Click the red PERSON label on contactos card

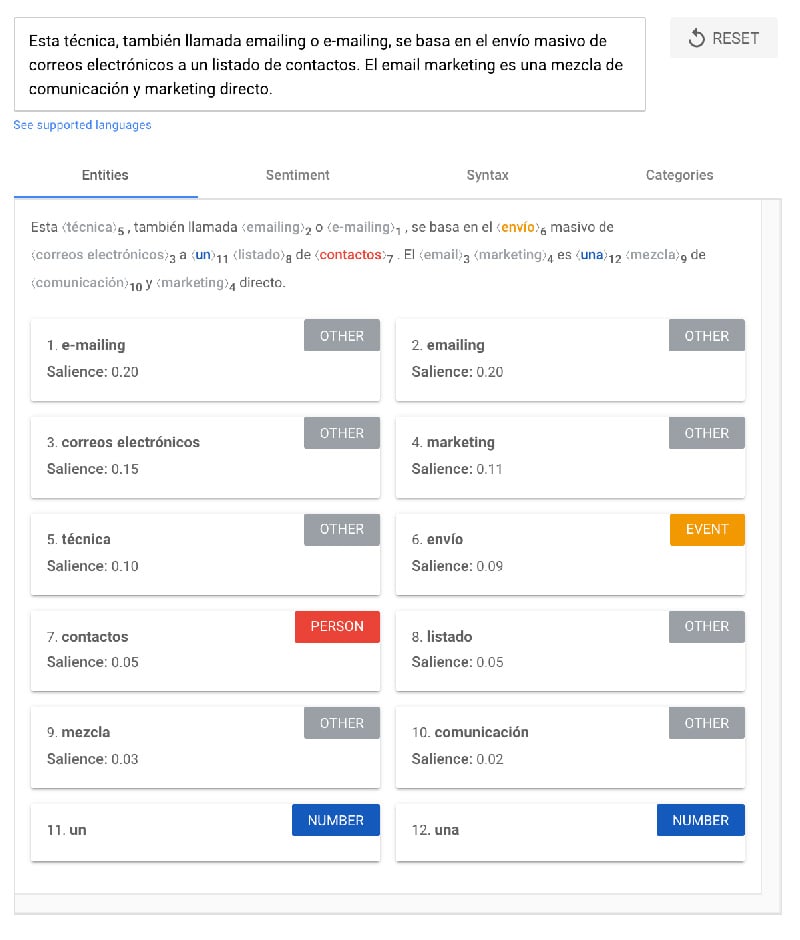point(337,627)
